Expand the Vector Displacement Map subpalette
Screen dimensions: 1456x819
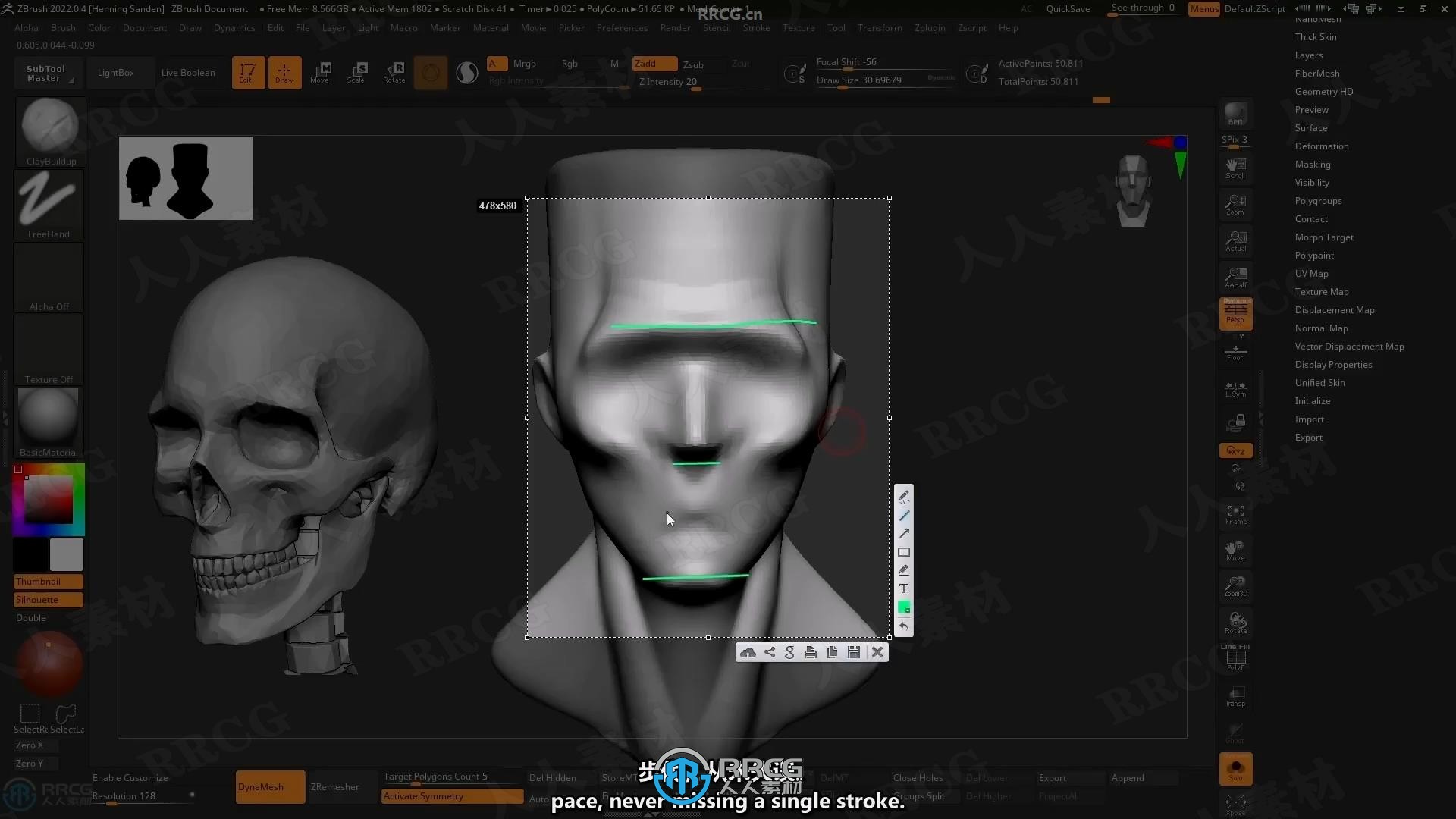coord(1349,347)
